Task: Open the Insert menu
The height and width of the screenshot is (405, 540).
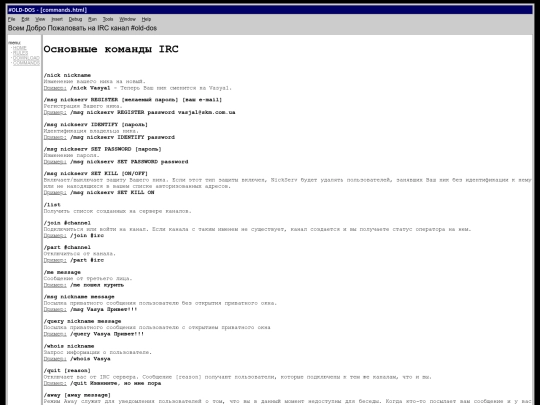Action: (x=57, y=19)
